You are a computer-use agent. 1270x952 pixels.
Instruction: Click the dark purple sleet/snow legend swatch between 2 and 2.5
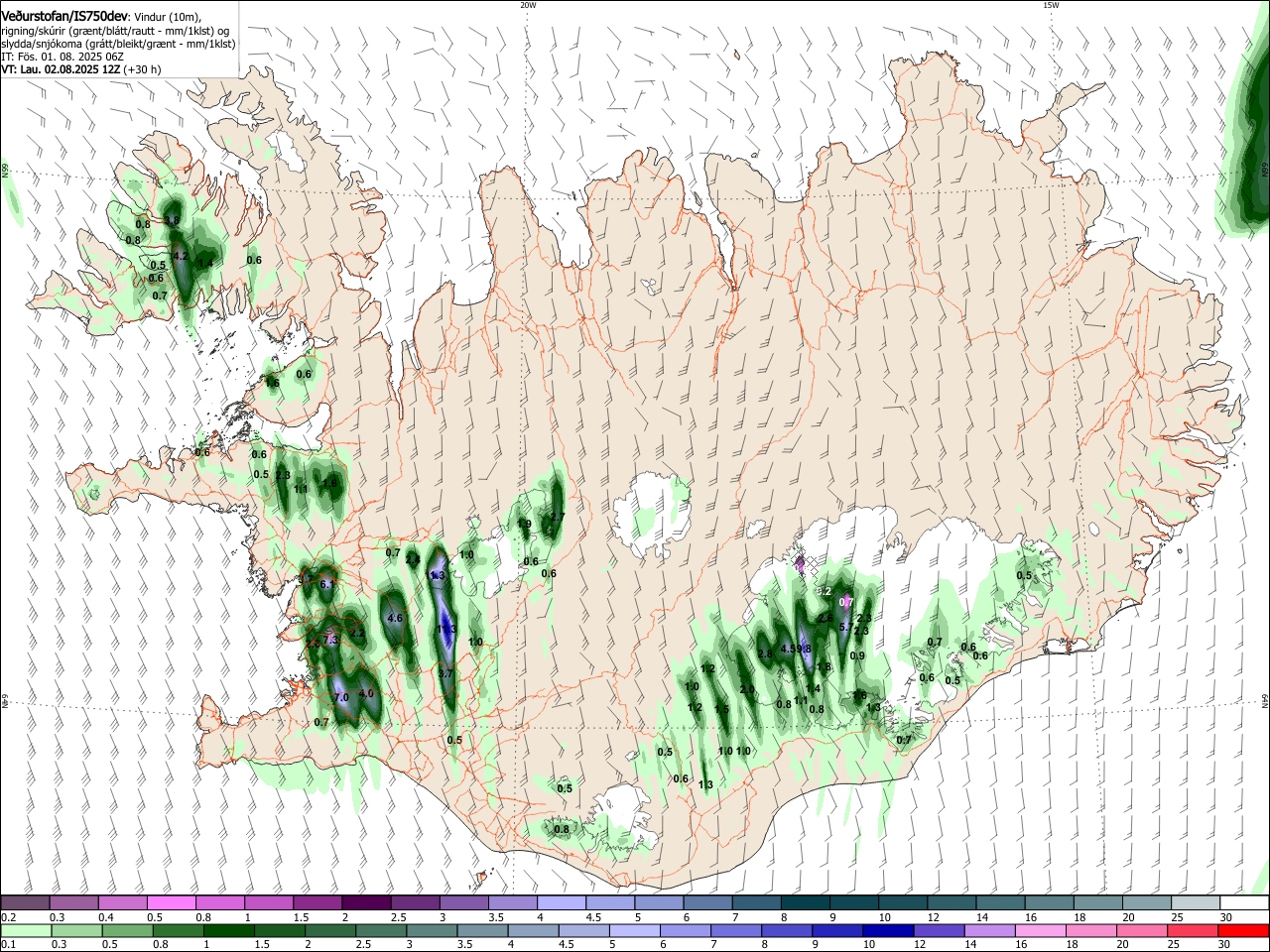click(x=366, y=903)
